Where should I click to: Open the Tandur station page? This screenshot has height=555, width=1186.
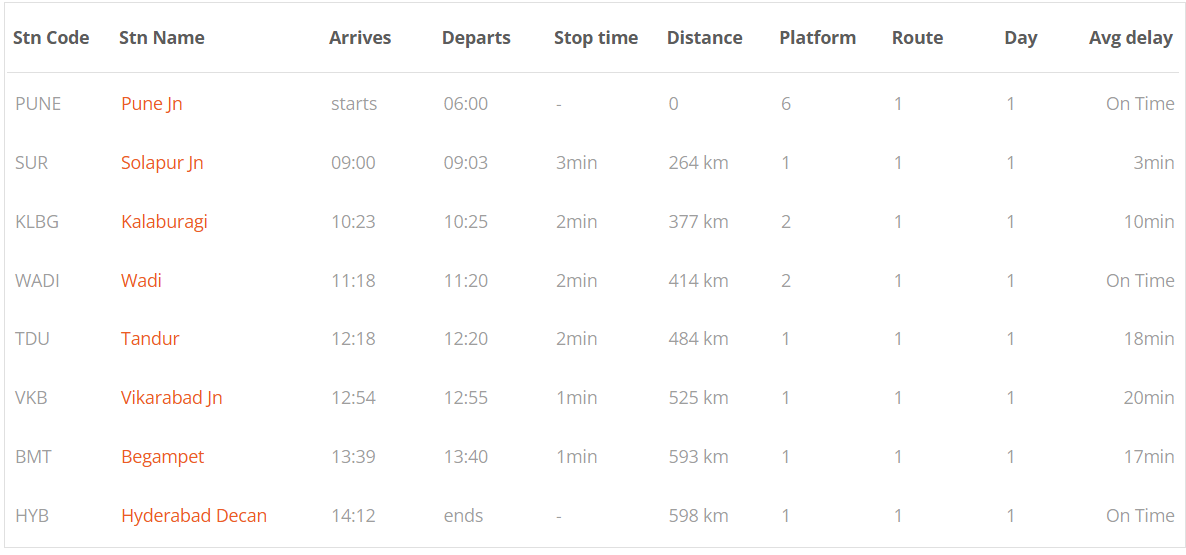point(150,340)
